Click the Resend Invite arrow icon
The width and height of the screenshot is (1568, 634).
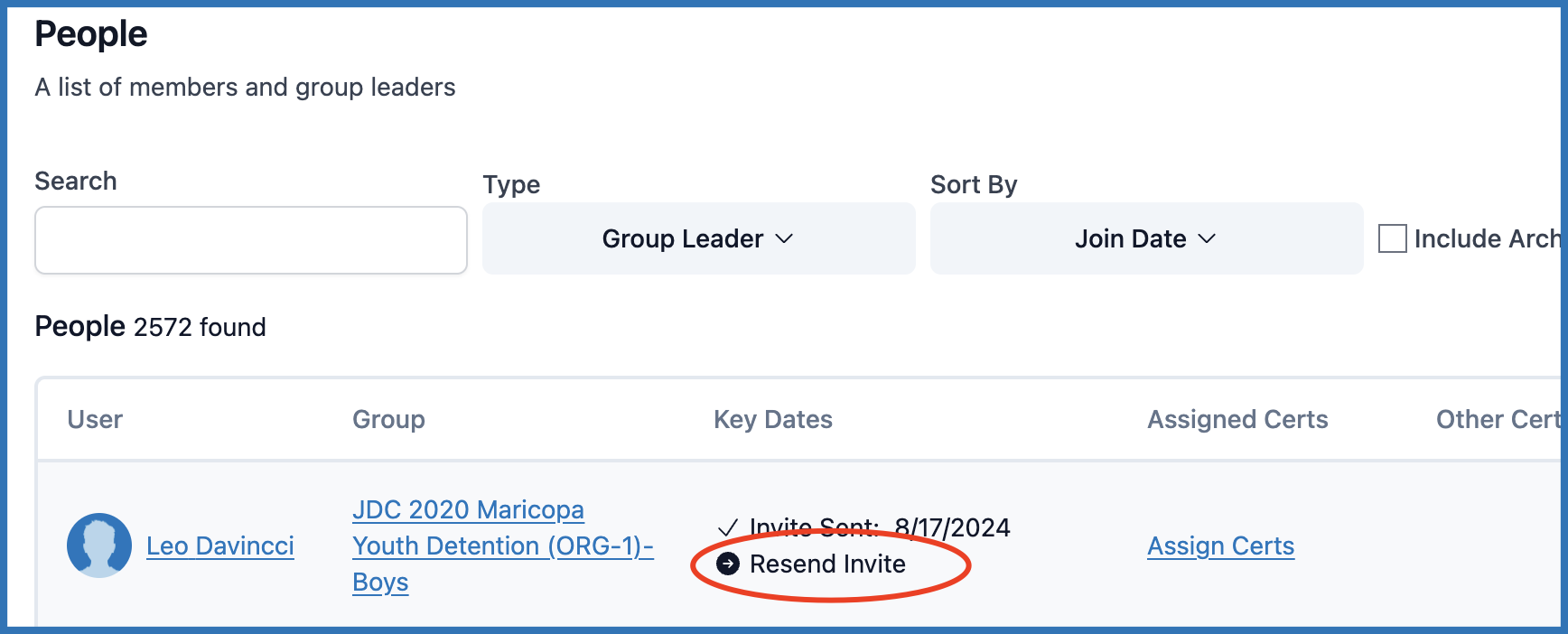(x=728, y=564)
